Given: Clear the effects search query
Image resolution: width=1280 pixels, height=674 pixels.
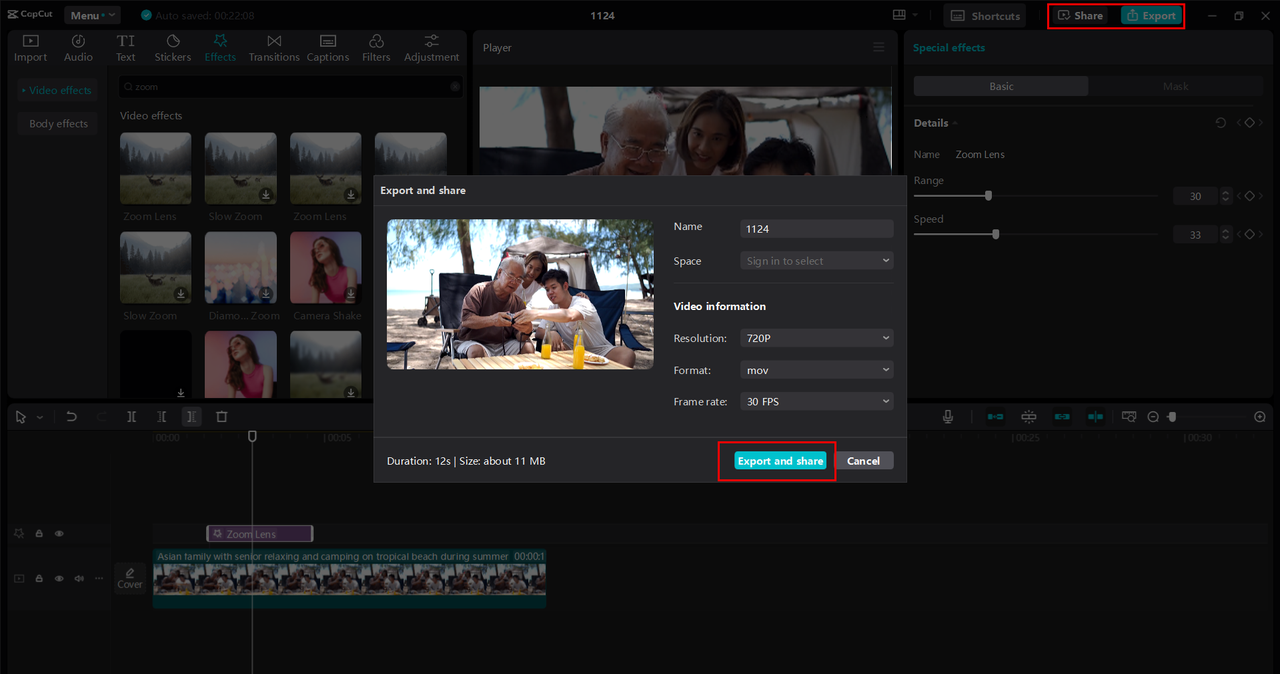Looking at the screenshot, I should (455, 87).
